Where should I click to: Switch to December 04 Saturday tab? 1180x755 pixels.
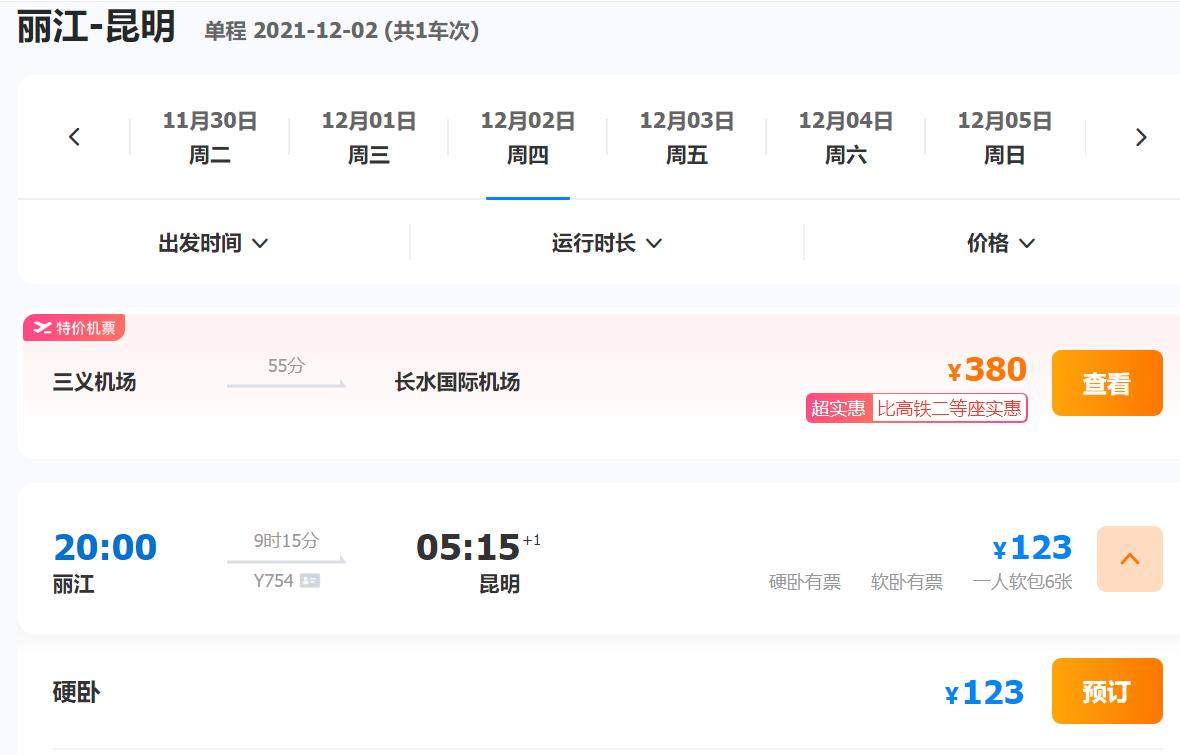846,137
